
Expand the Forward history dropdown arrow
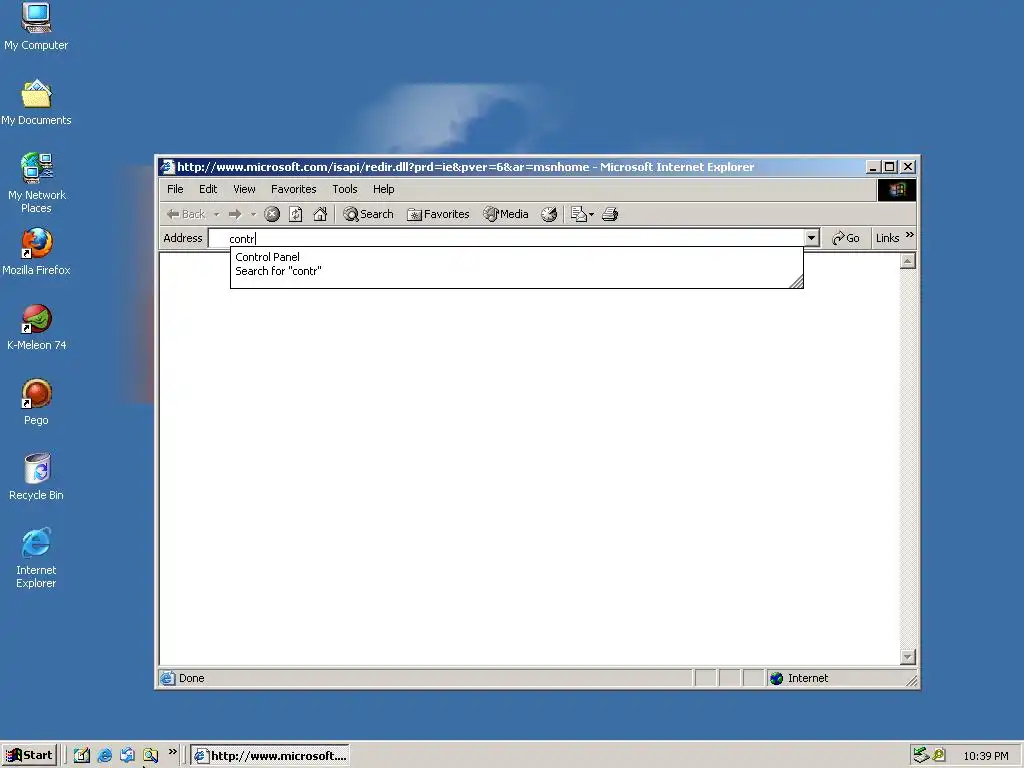253,214
